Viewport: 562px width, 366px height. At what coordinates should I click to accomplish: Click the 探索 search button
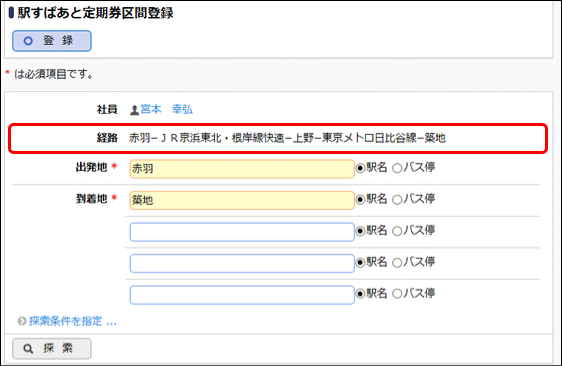coord(52,348)
